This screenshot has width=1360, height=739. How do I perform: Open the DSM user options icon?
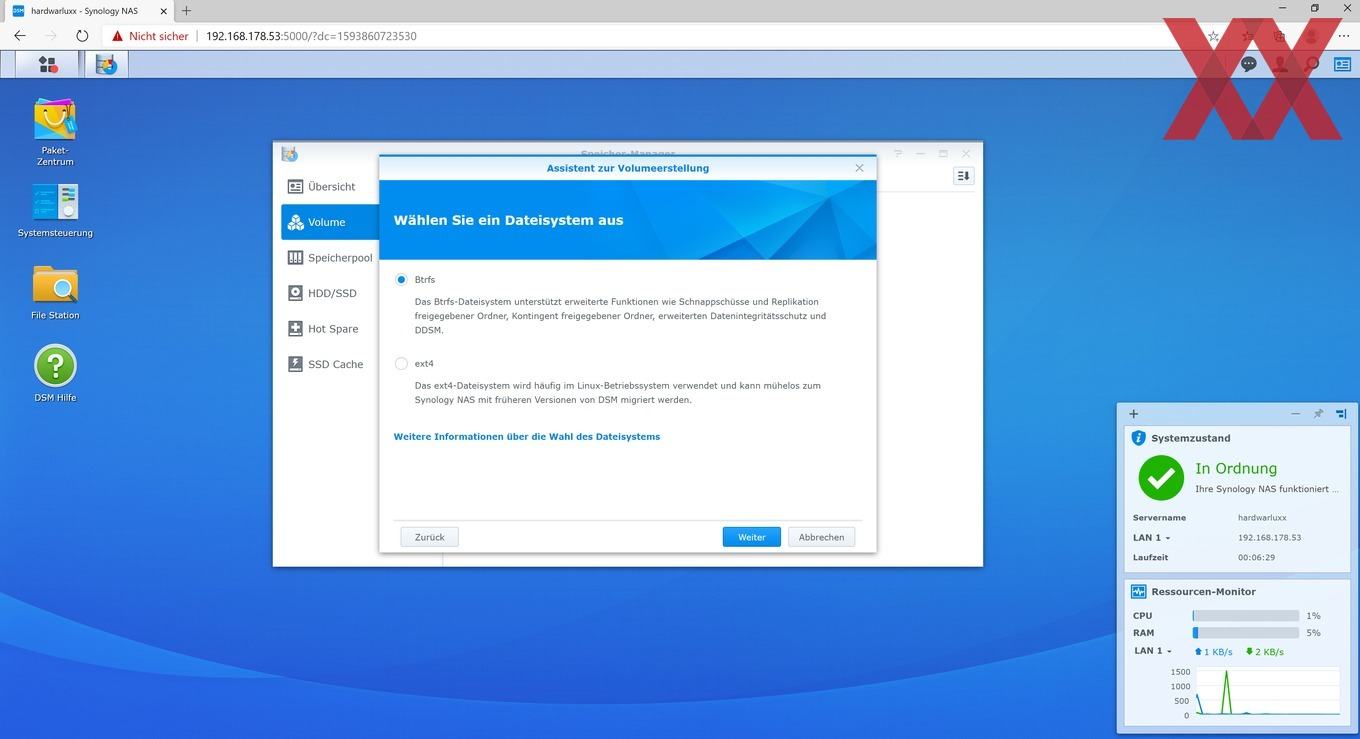pyautogui.click(x=1280, y=64)
